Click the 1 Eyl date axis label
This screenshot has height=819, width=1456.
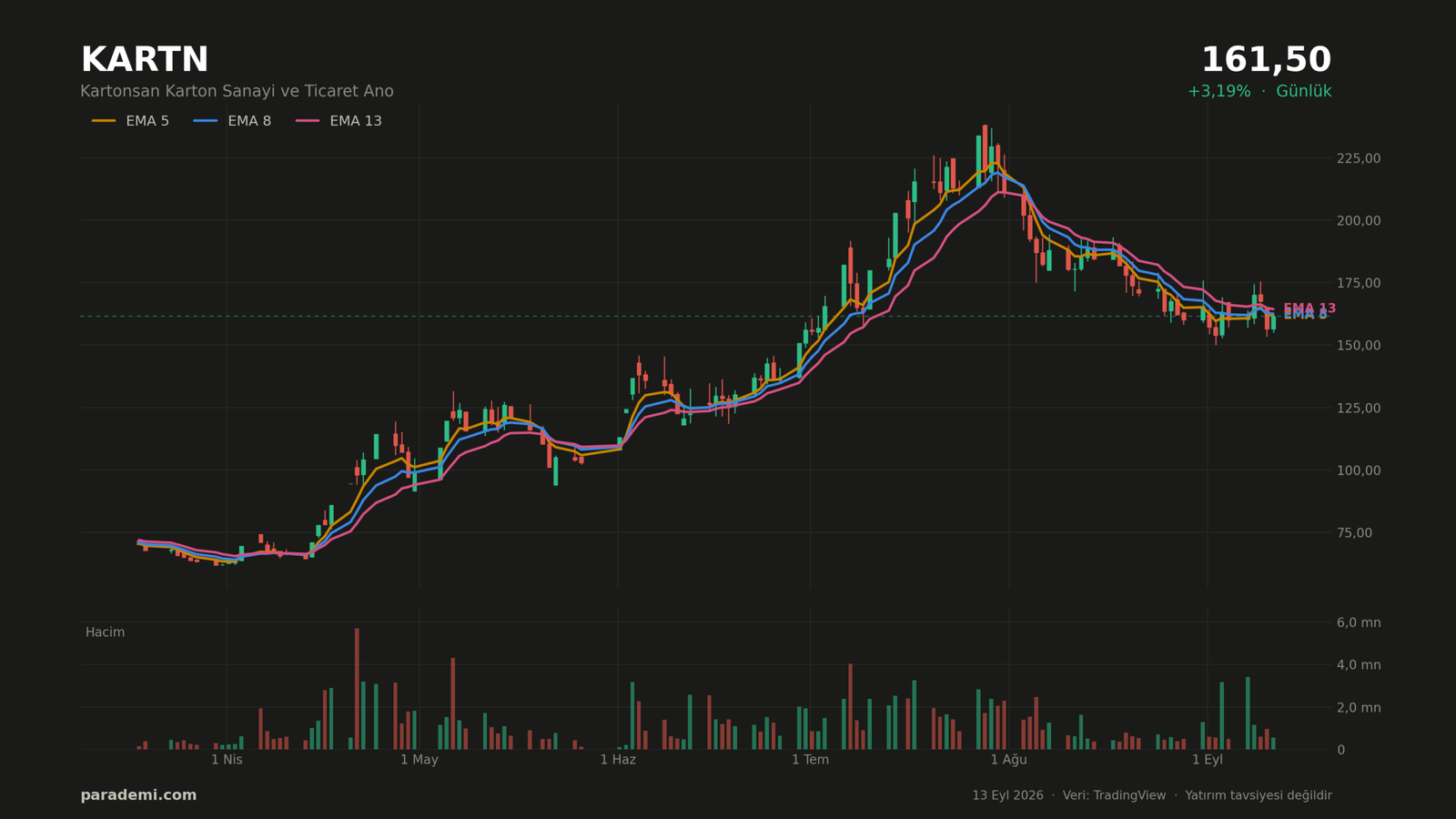point(1208,760)
